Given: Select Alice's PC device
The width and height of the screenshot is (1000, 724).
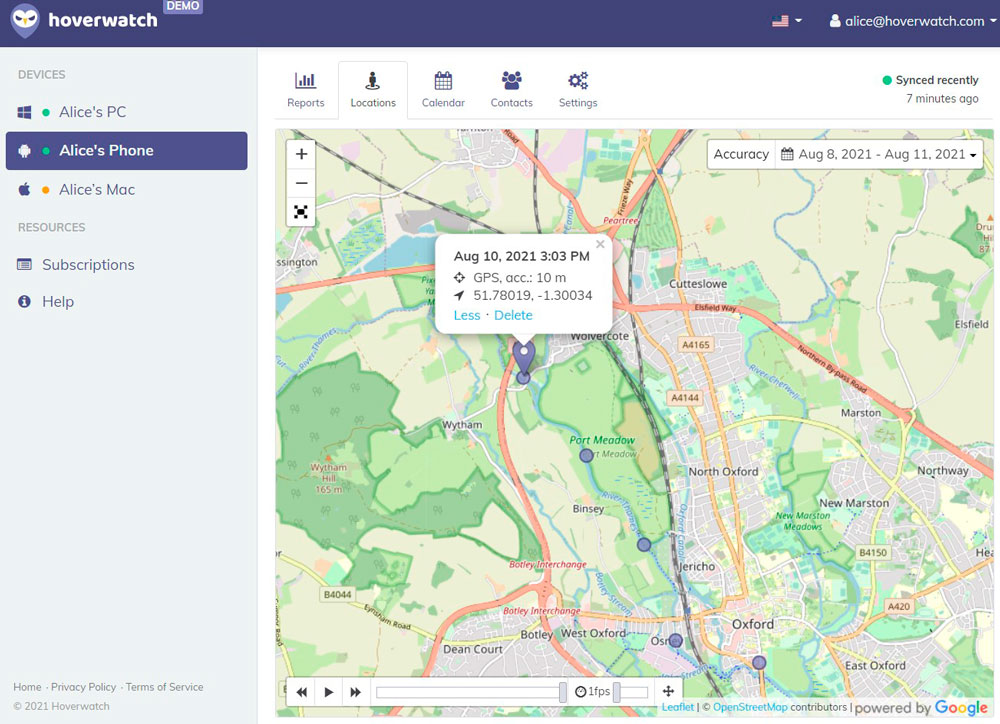Looking at the screenshot, I should (92, 112).
